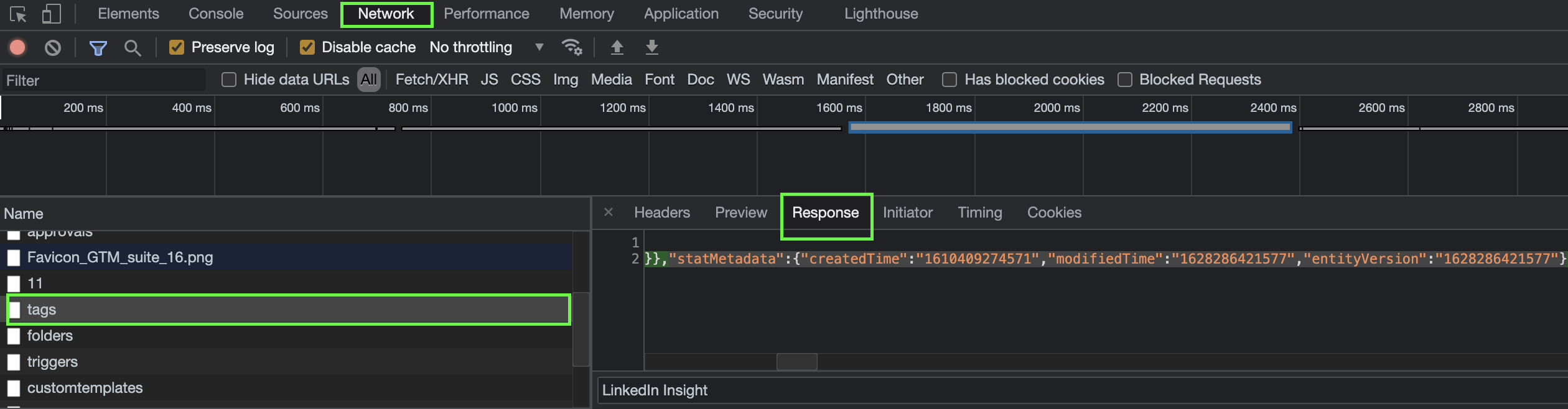Open the Lighthouse tab

coord(881,14)
